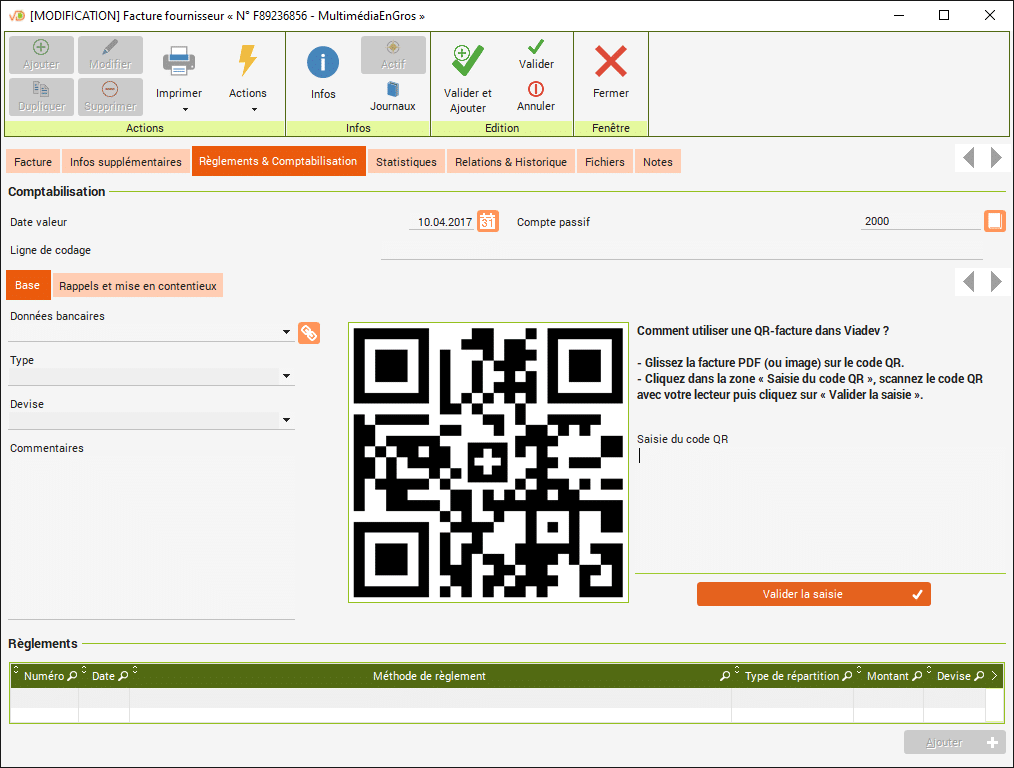Click the Compte passif lookup icon
Image resolution: width=1014 pixels, height=768 pixels.
coord(994,221)
